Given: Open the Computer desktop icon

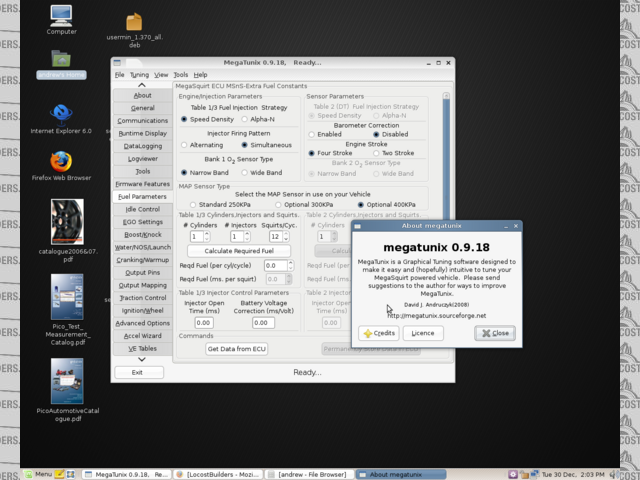Looking at the screenshot, I should pos(61,16).
